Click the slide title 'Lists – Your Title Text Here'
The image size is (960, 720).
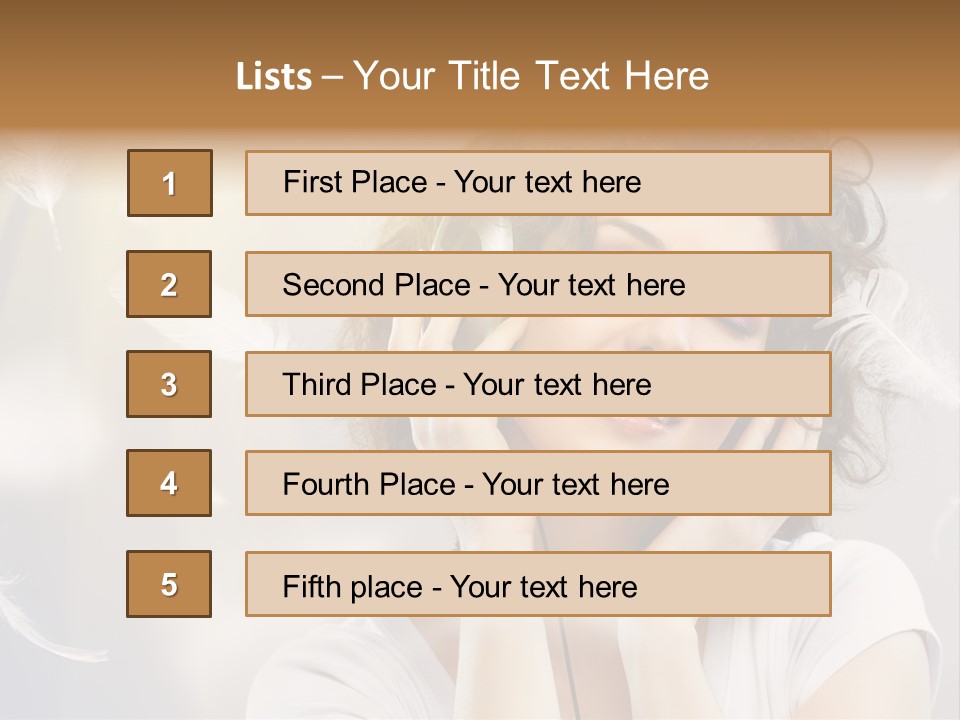(x=472, y=76)
